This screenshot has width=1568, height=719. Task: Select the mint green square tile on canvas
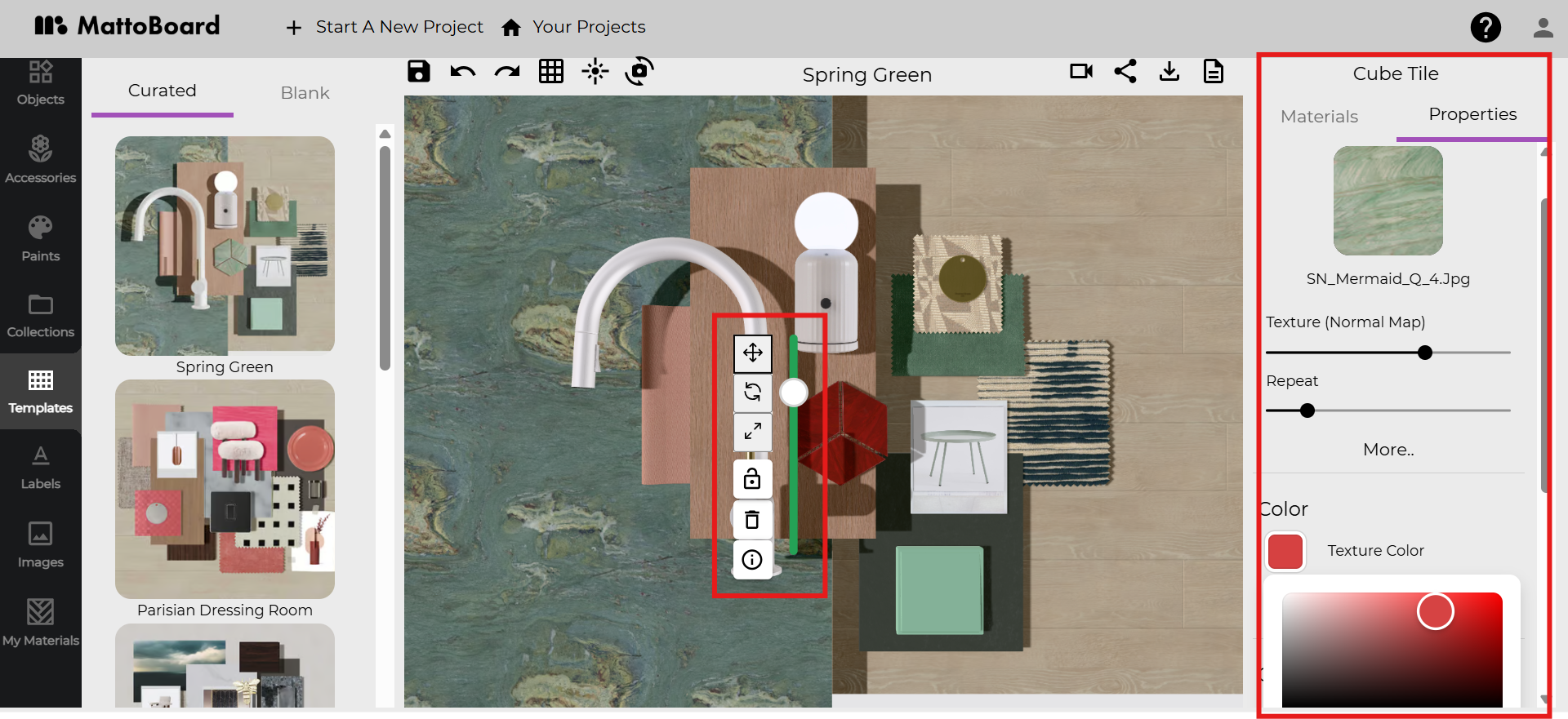coord(940,590)
